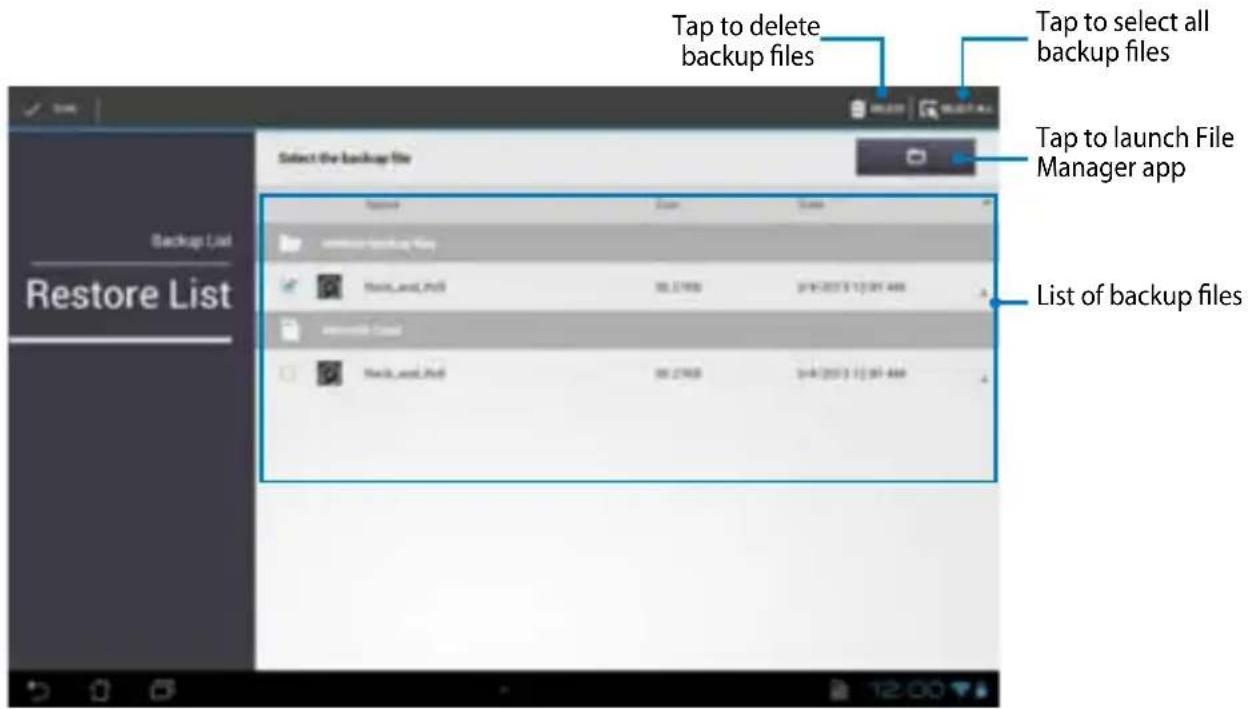Sort by the Name column header
The width and height of the screenshot is (1248, 709).
tap(383, 205)
